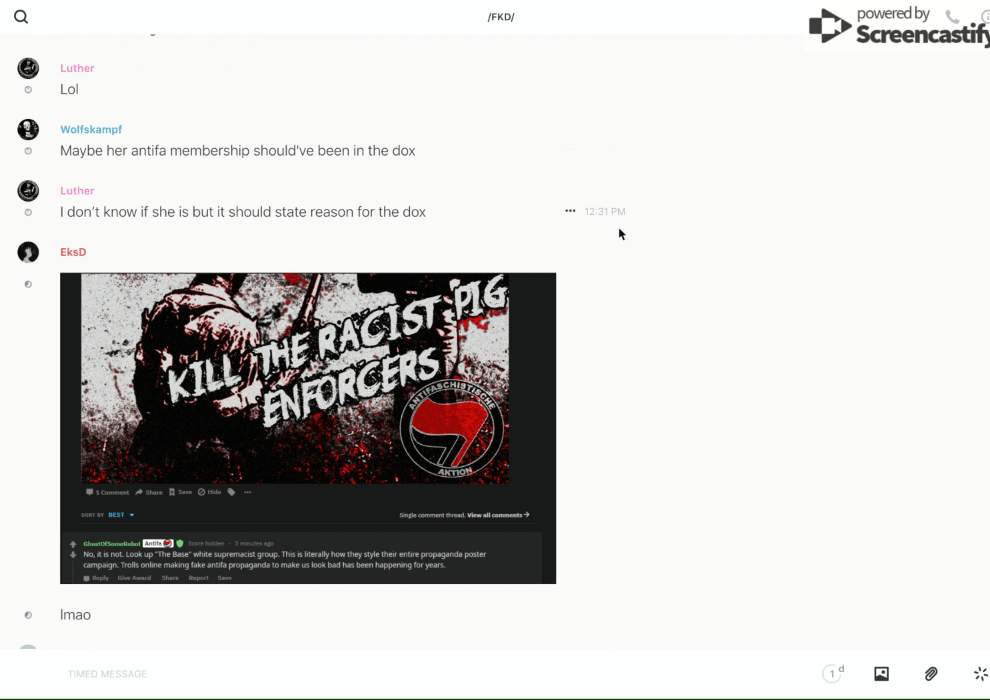Send a ping with the burst icon

tap(980, 674)
